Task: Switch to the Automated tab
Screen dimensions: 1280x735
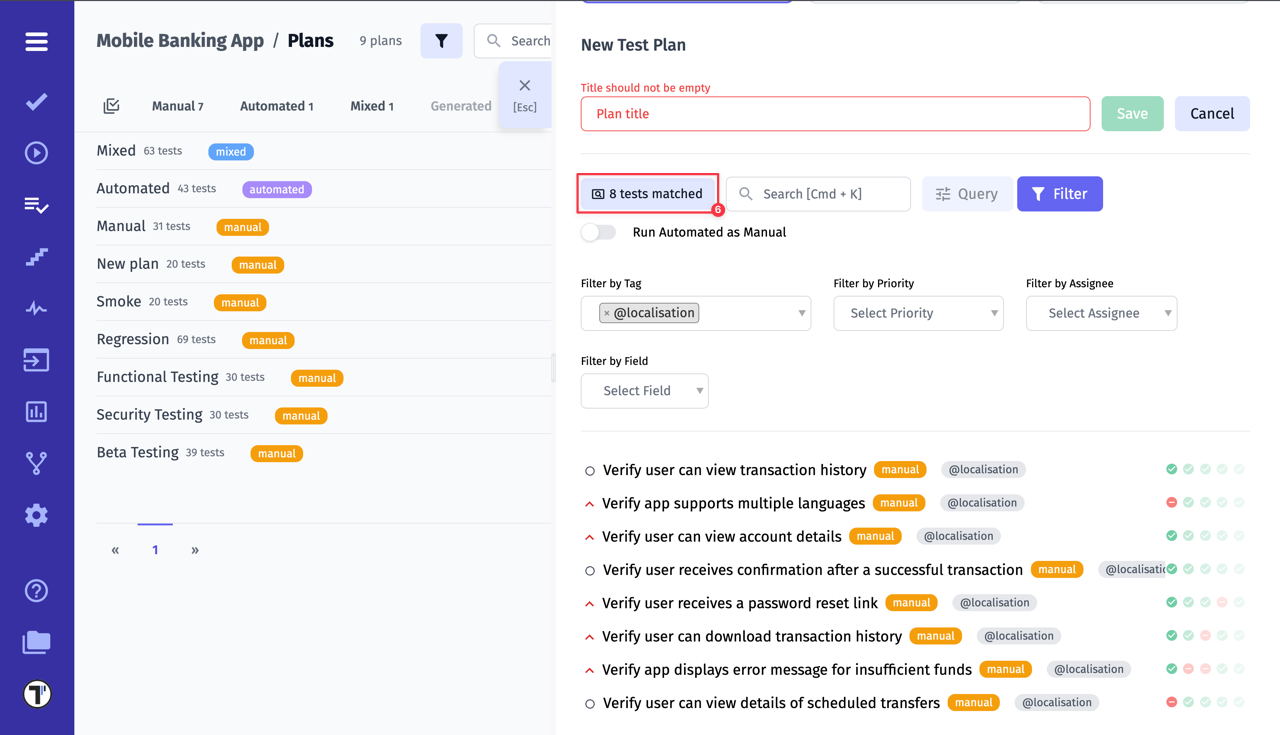Action: tap(276, 105)
